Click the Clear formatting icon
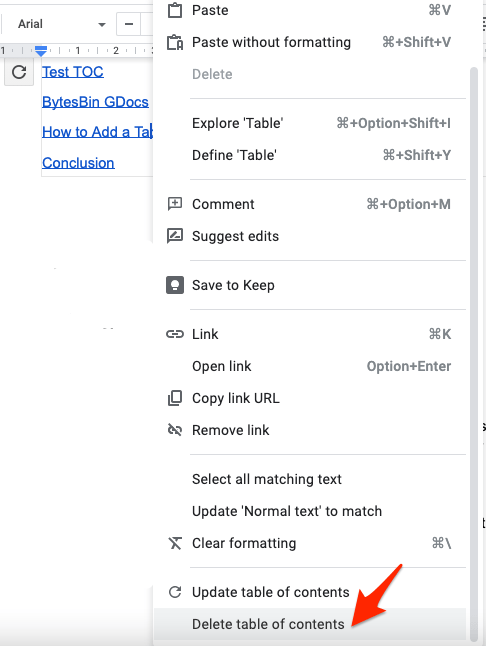 [175, 543]
